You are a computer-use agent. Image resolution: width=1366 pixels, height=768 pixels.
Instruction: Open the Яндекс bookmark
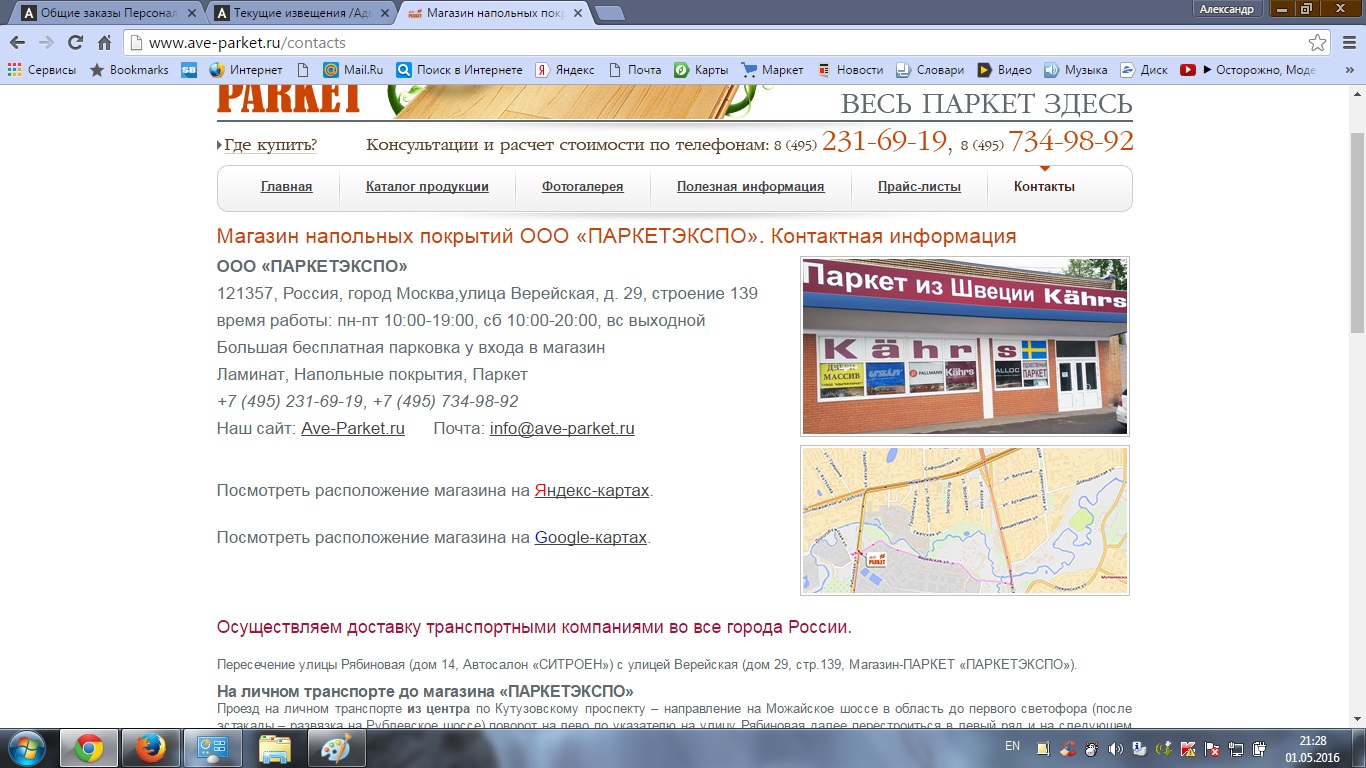click(565, 70)
